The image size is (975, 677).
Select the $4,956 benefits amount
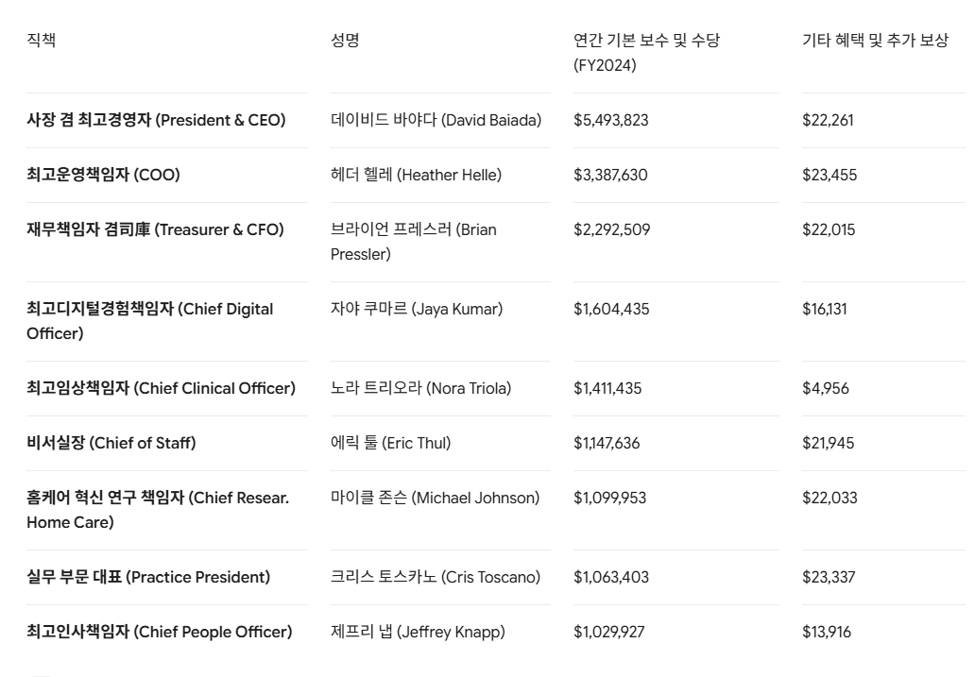pos(825,389)
